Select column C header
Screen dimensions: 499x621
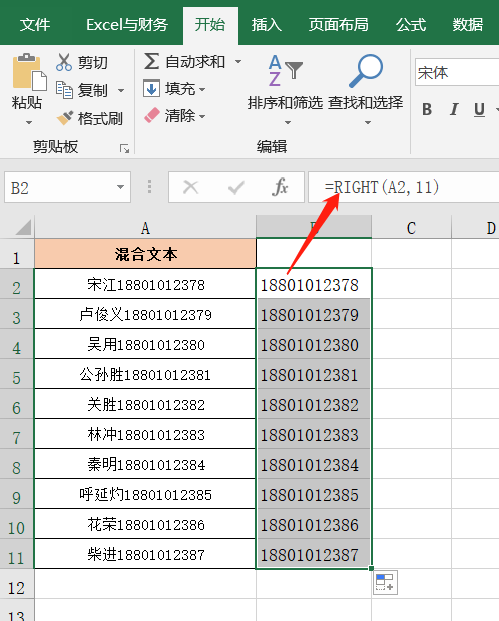point(411,227)
